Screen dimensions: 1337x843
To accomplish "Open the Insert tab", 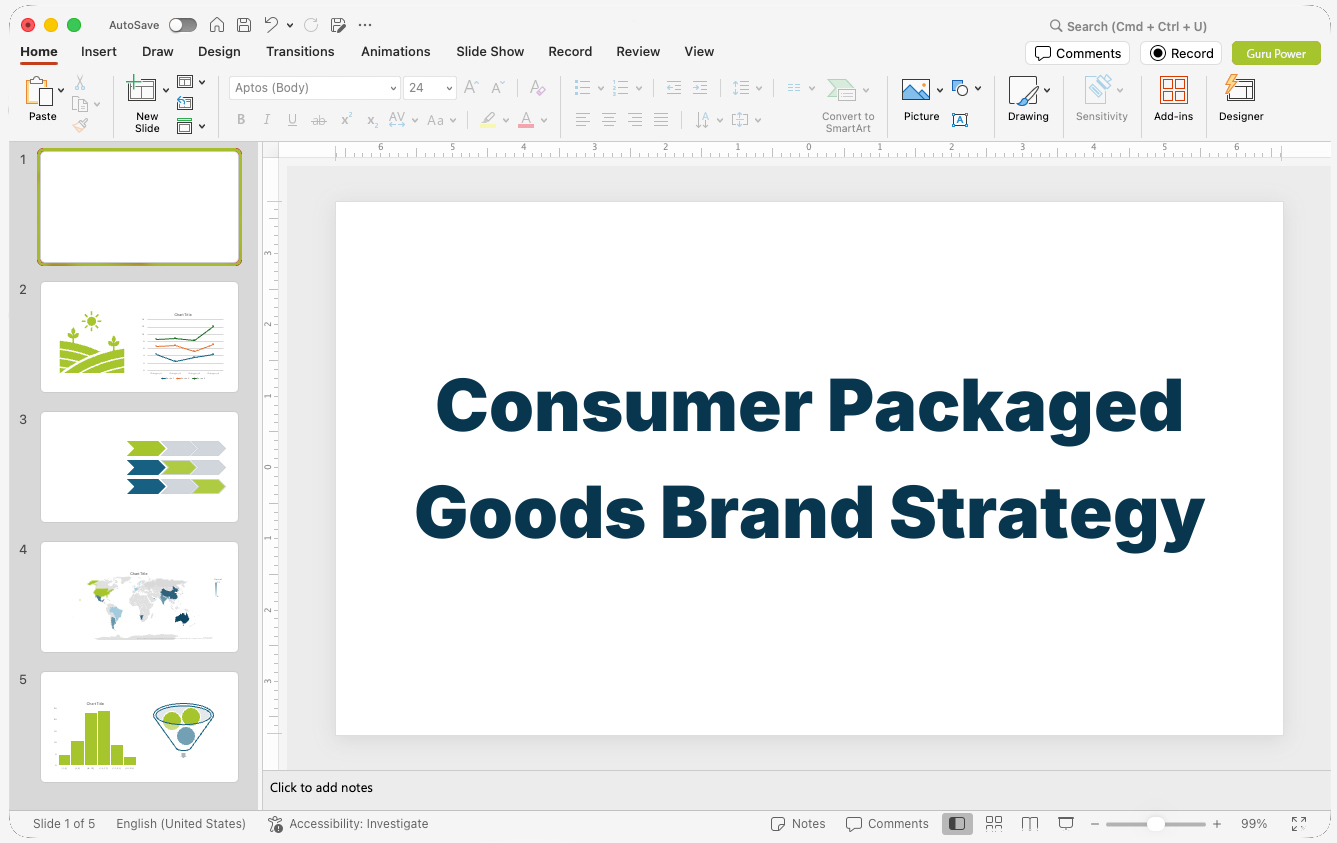I will (x=99, y=52).
